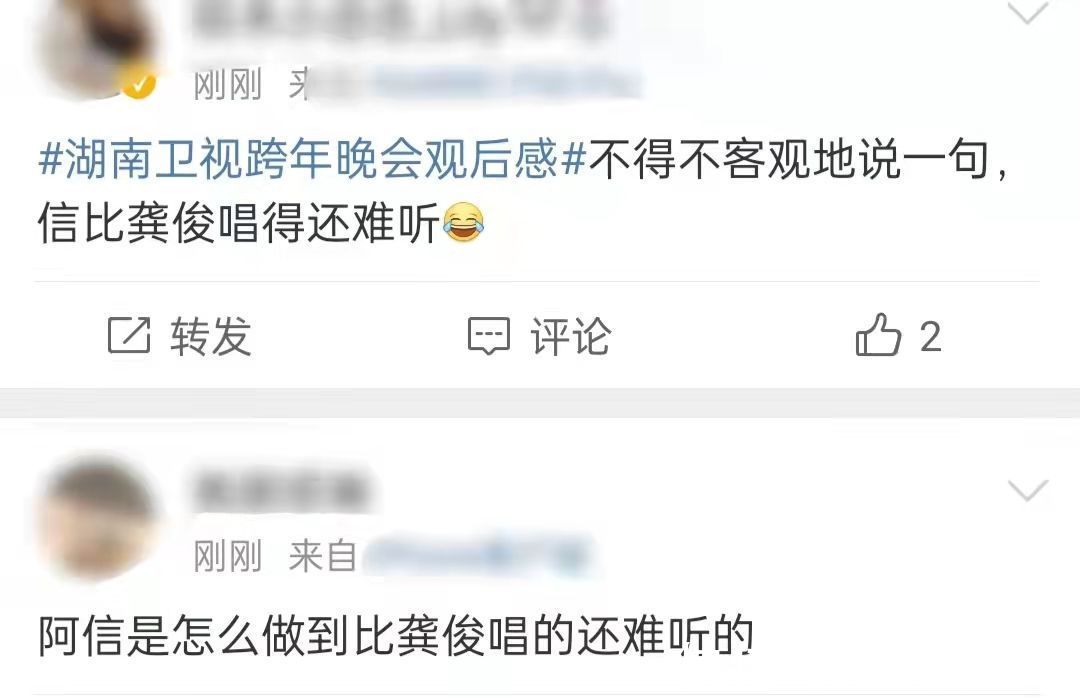Open the first post text 信比龚俊唱得还难听
The height and width of the screenshot is (698, 1080).
click(238, 223)
